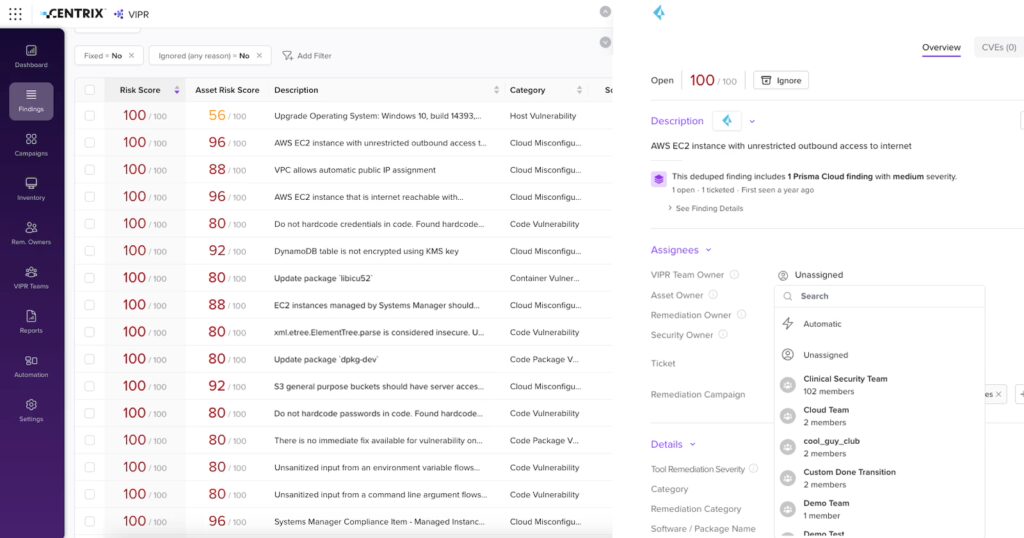Toggle the select-all checkbox in table header
This screenshot has height=538, width=1024.
click(x=90, y=90)
